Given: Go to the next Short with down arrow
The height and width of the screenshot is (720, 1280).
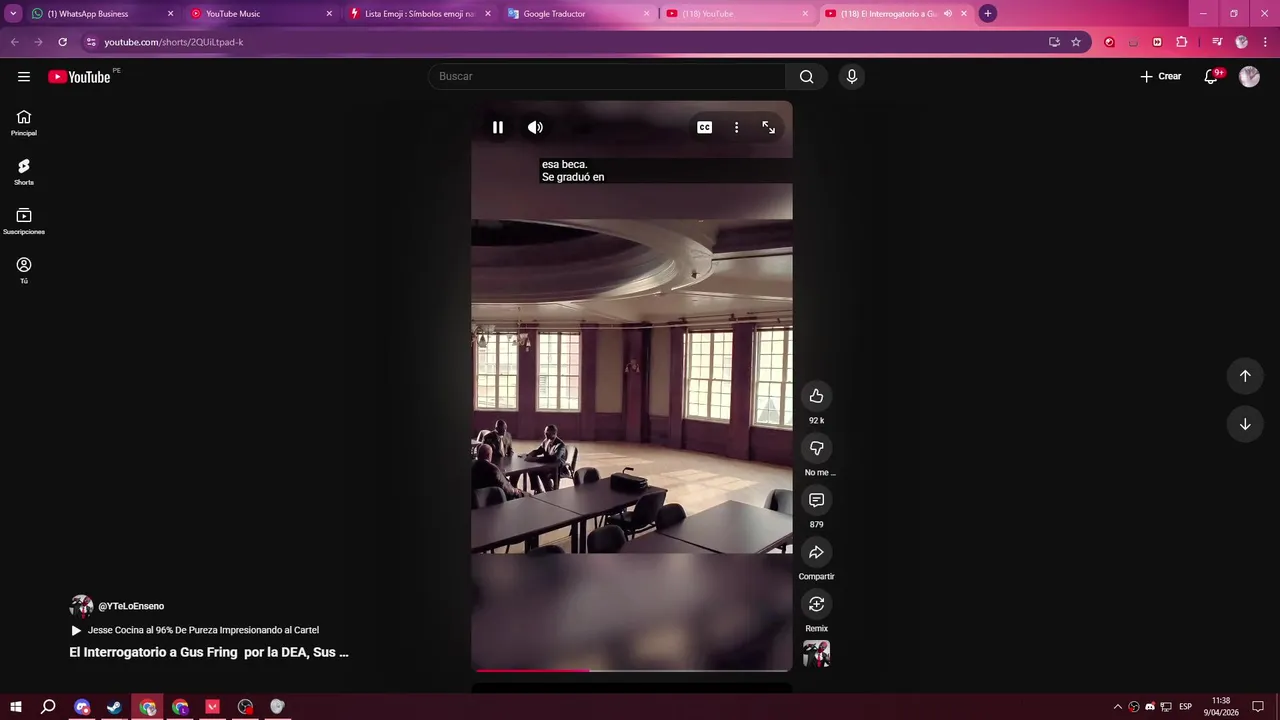Looking at the screenshot, I should tap(1245, 424).
